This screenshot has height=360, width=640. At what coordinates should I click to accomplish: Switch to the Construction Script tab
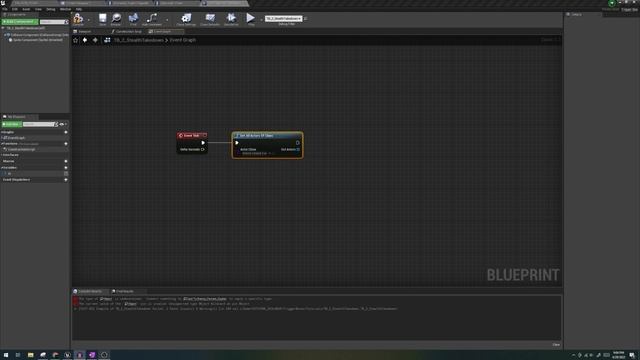pyautogui.click(x=128, y=31)
